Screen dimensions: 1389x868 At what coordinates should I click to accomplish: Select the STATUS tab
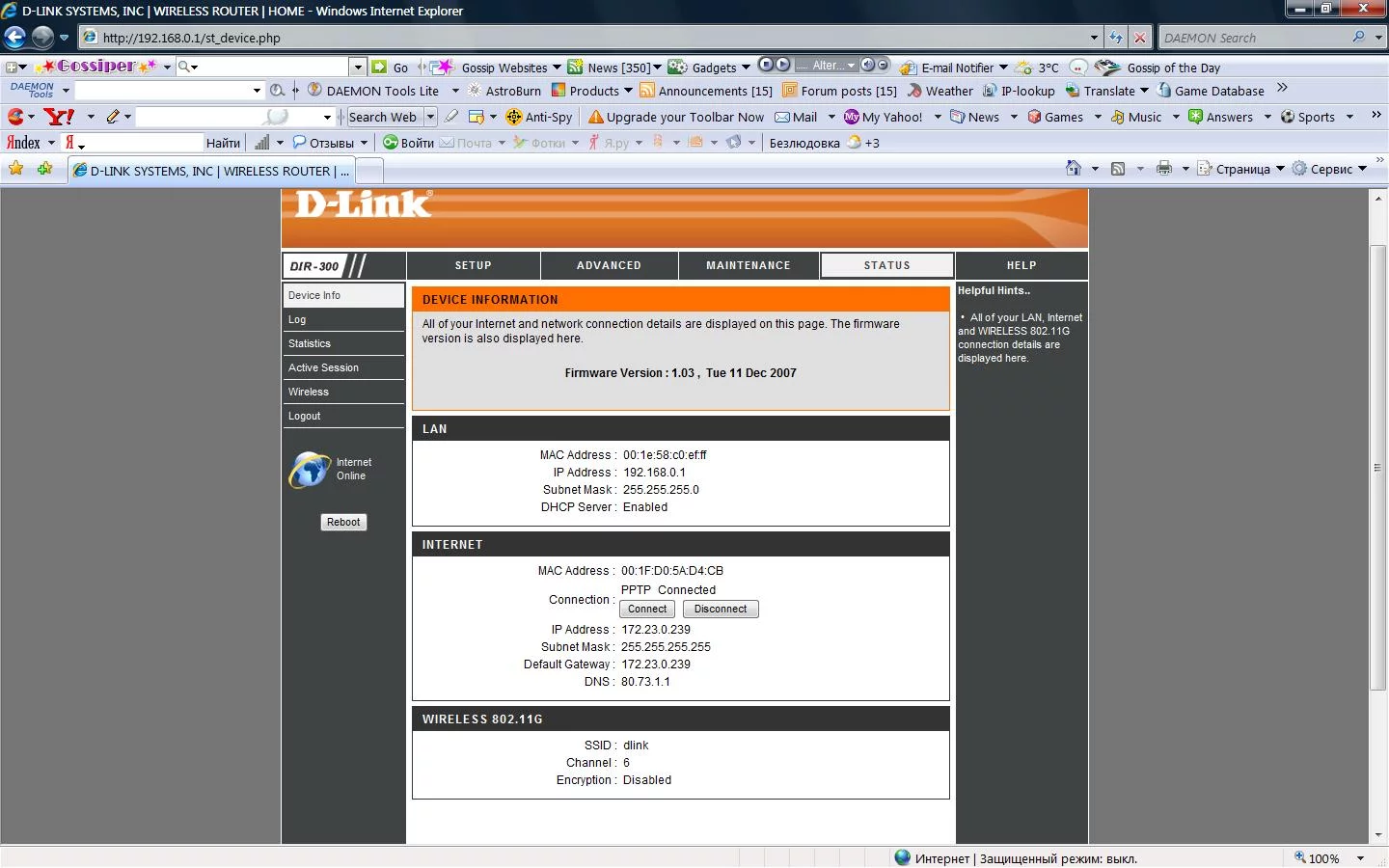[887, 265]
